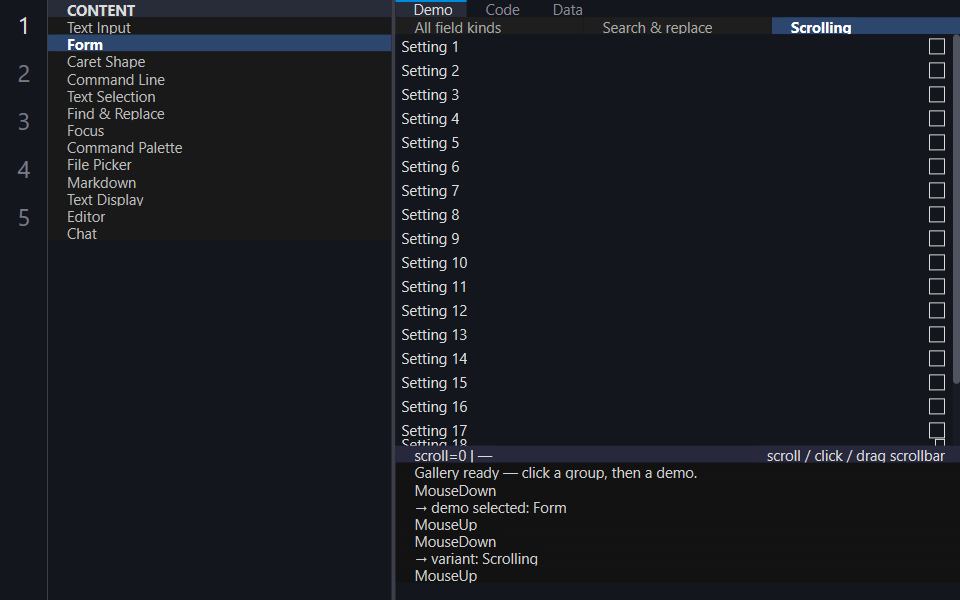Select the All field kinds variant tab
This screenshot has height=600, width=960.
point(489,27)
